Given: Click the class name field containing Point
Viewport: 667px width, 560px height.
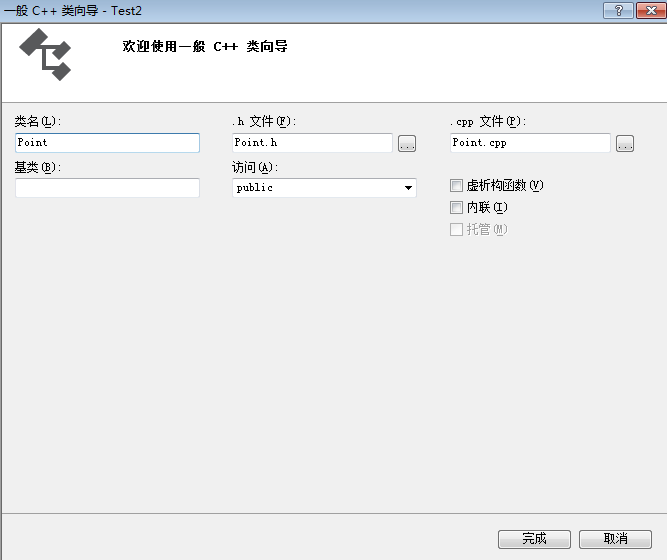Looking at the screenshot, I should point(107,143).
